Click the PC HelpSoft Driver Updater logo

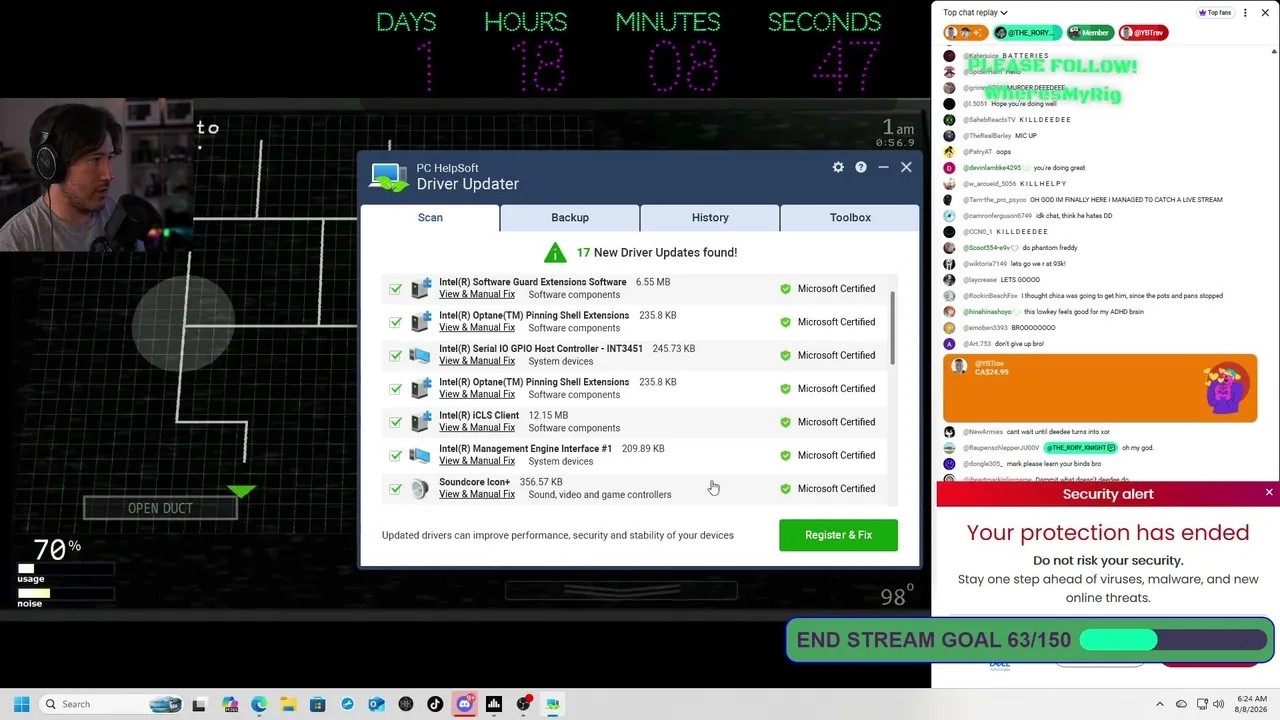[388, 177]
